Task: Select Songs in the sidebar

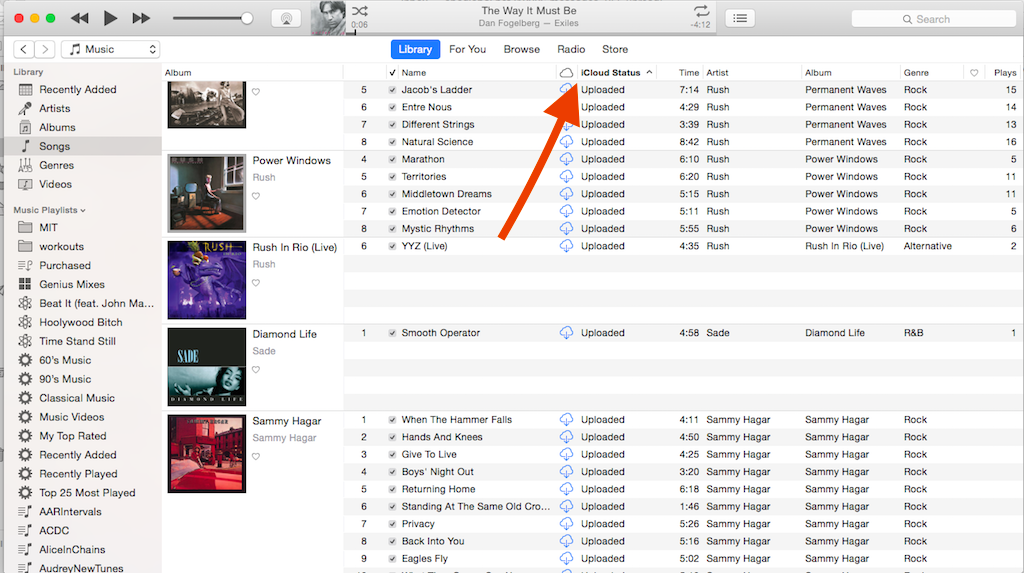Action: coord(83,146)
